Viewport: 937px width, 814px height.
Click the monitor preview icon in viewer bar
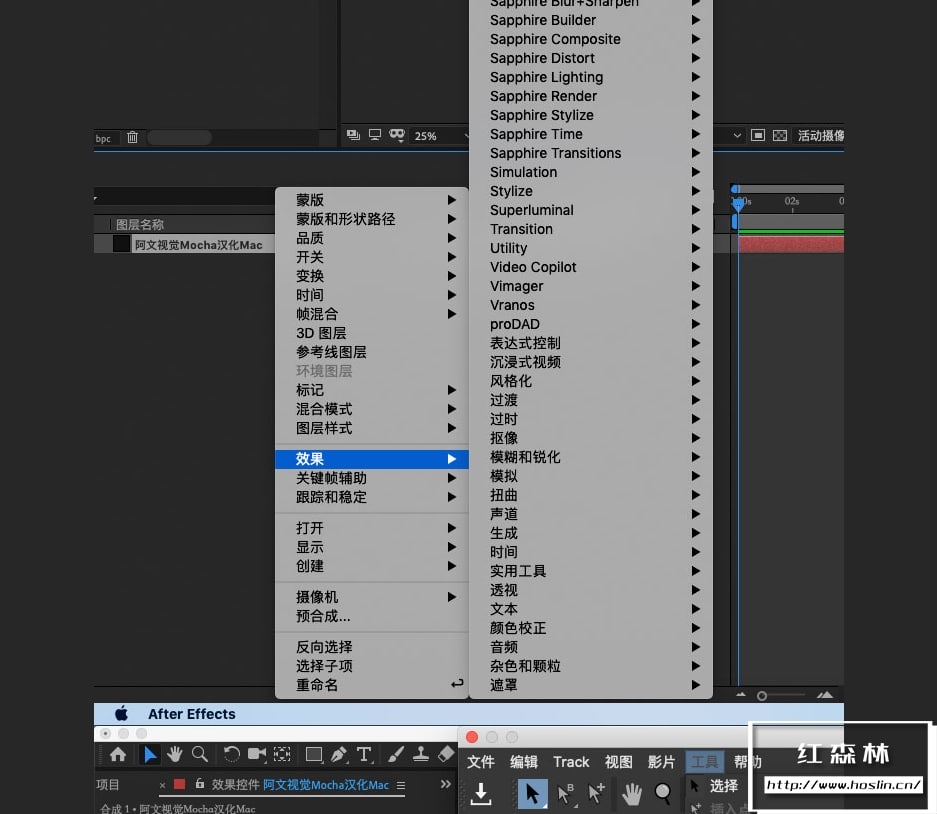click(x=375, y=135)
